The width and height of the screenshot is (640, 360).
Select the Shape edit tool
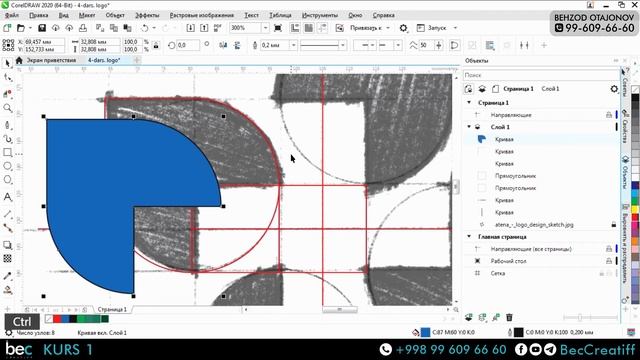7,78
